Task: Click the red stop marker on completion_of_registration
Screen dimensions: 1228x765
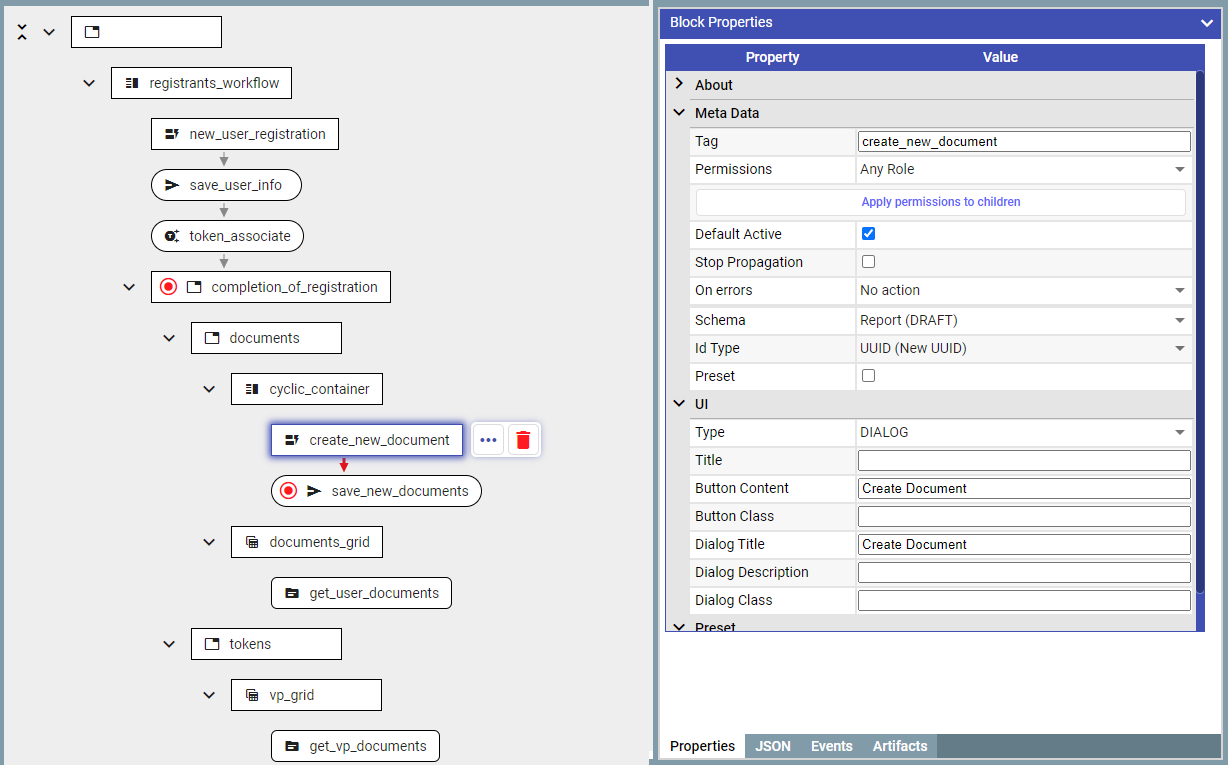Action: click(169, 287)
